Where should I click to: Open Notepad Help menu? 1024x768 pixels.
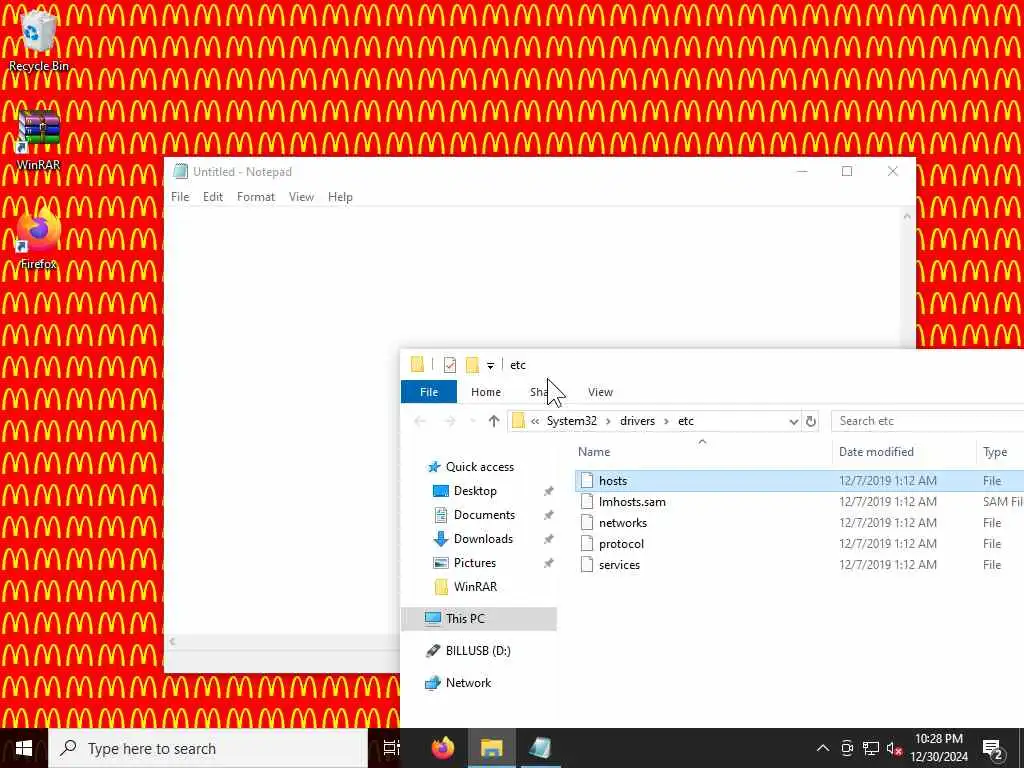click(x=340, y=197)
